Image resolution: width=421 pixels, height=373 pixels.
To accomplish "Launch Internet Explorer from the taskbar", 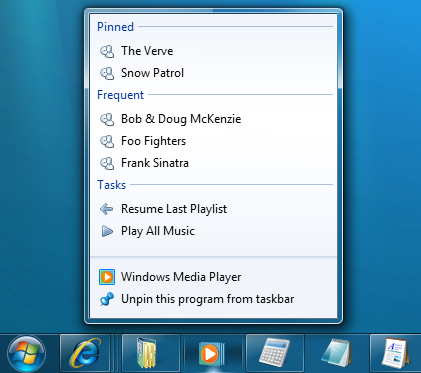I will [85, 354].
